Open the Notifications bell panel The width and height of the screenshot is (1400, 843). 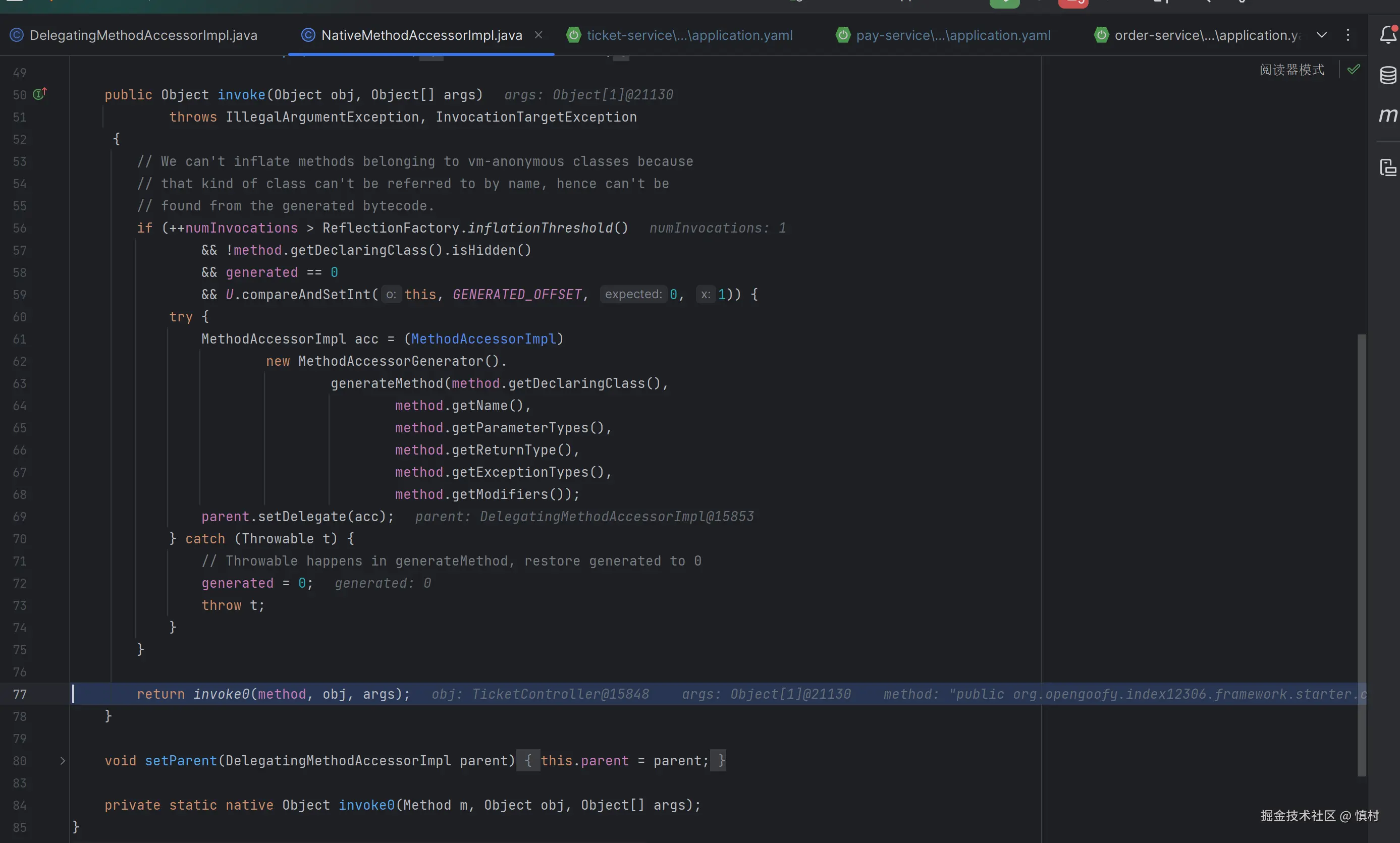[x=1387, y=35]
